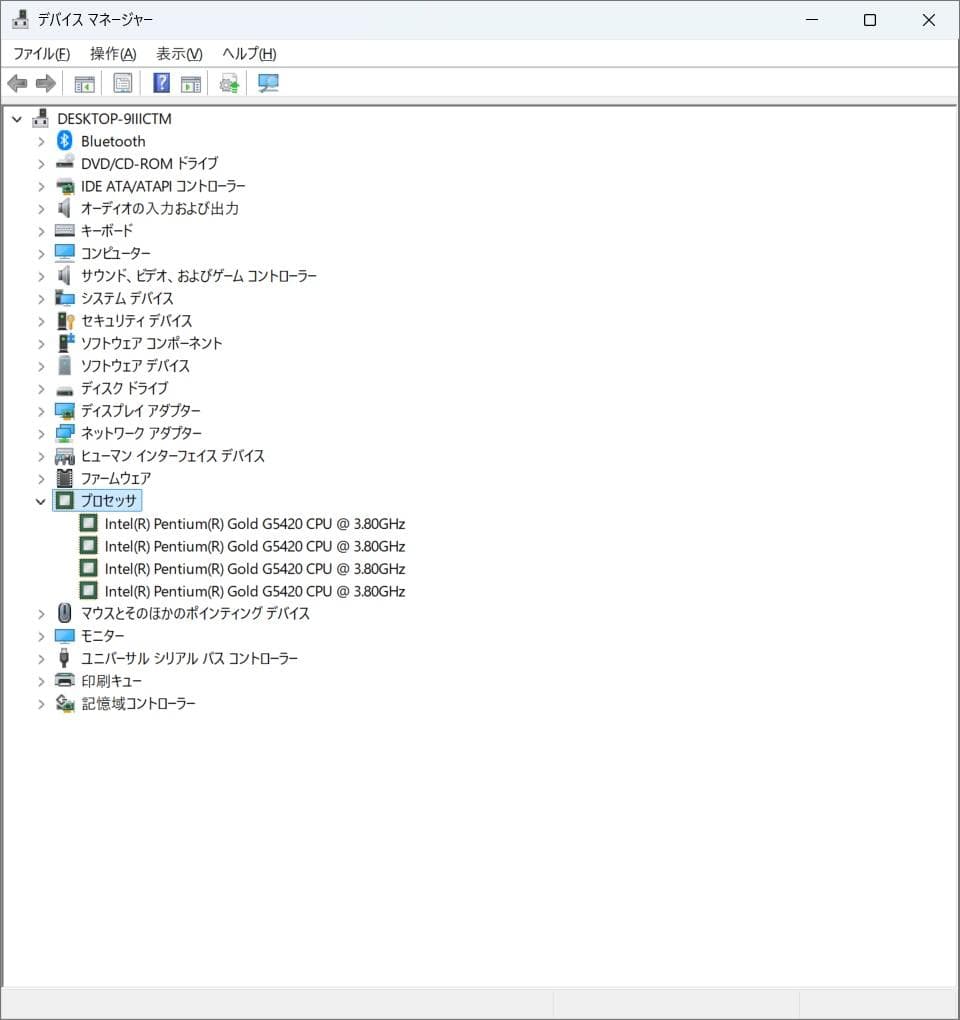Click the scan for hardware changes icon
960x1020 pixels.
click(228, 82)
